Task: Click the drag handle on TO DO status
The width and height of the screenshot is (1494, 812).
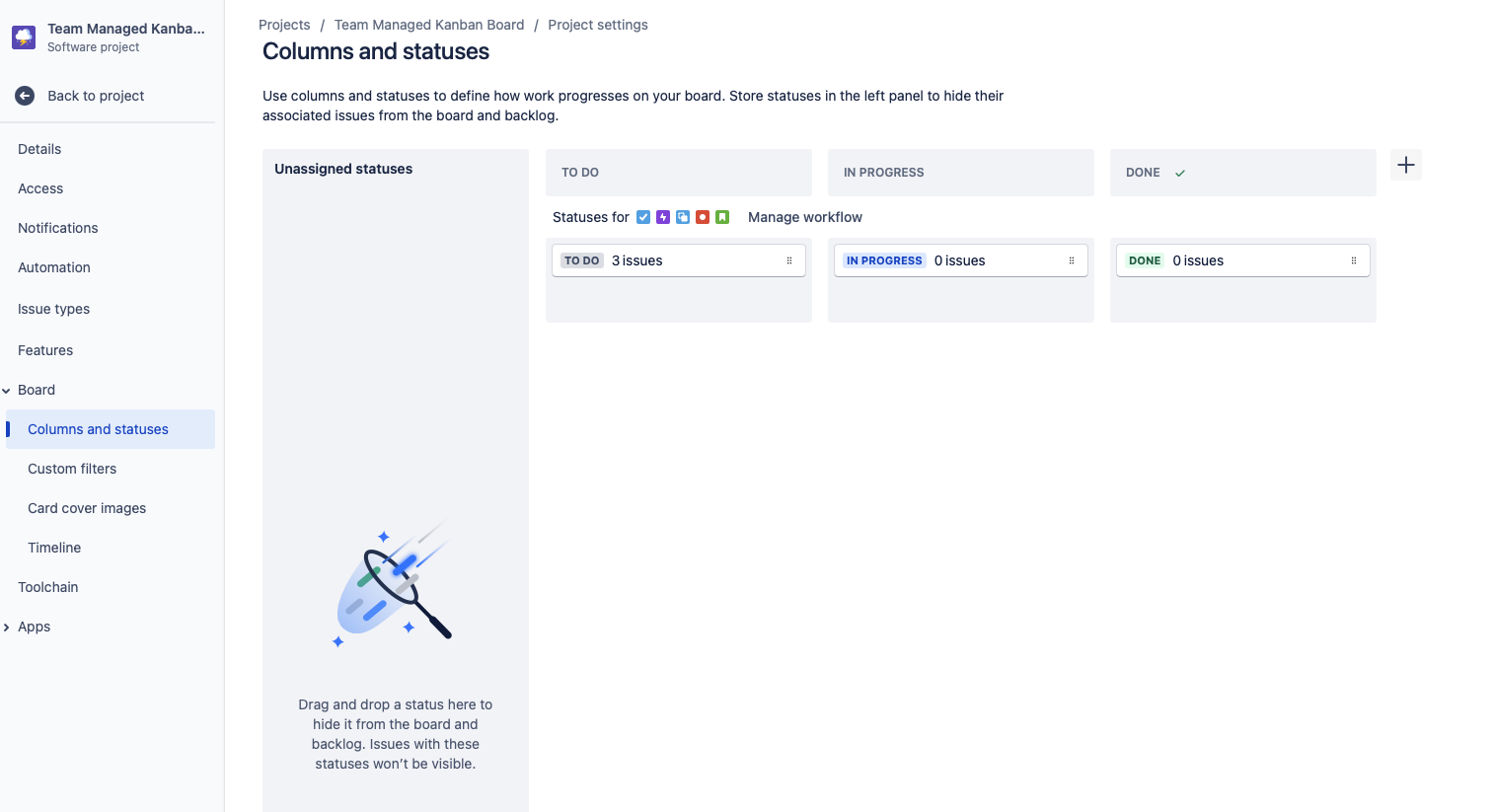Action: [789, 260]
